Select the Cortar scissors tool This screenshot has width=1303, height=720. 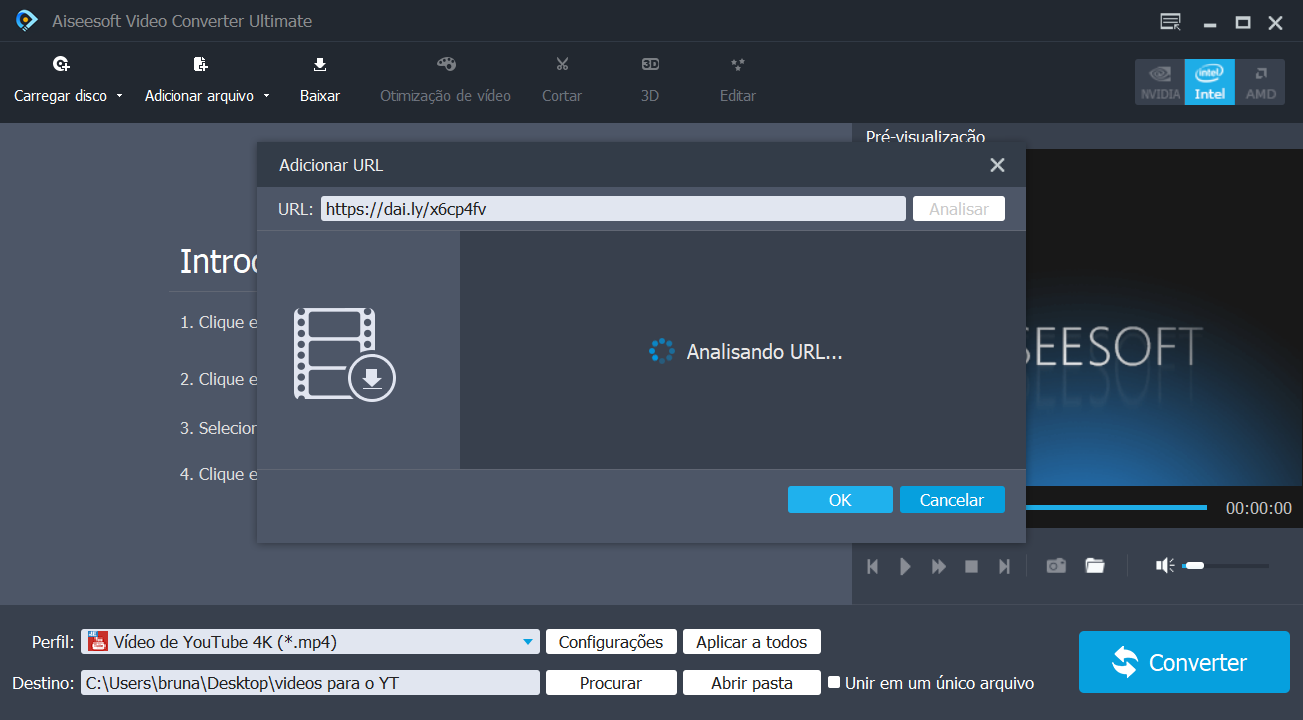pos(562,80)
